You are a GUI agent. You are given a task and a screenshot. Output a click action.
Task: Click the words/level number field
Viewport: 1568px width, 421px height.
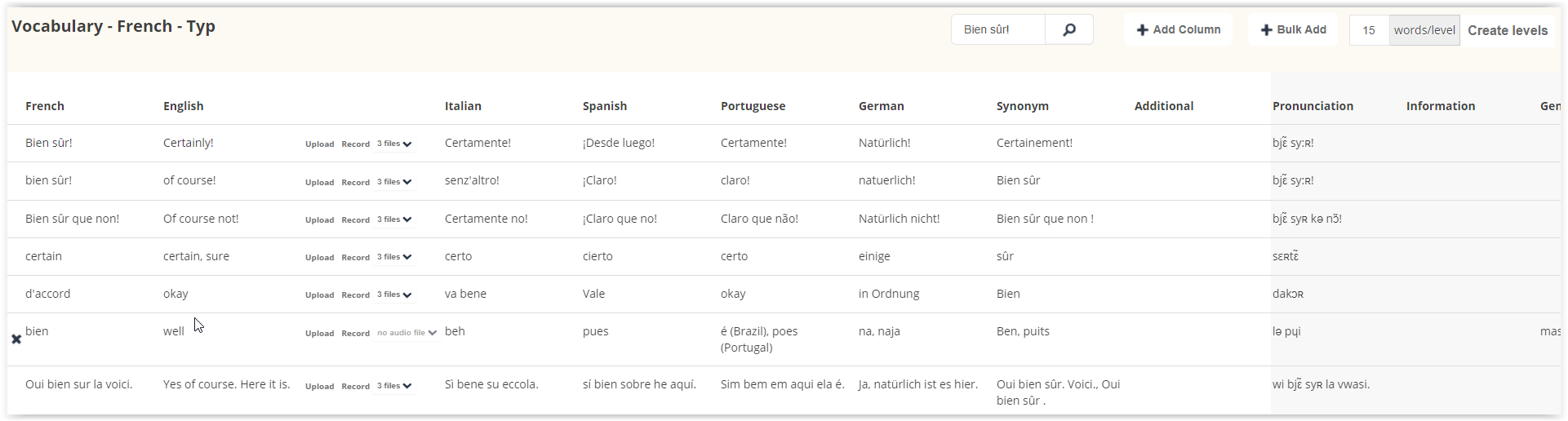click(1369, 30)
